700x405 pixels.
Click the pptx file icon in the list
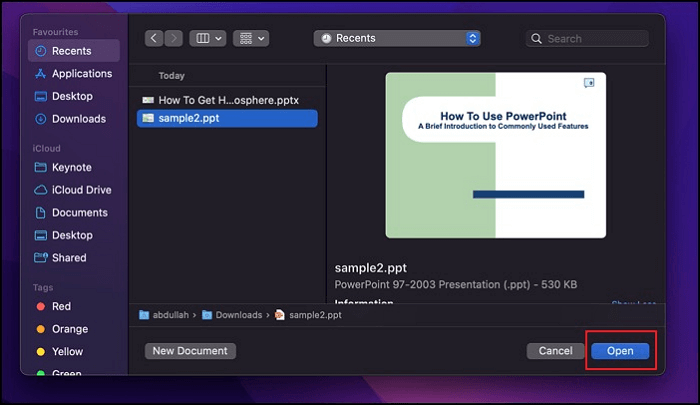(148, 100)
